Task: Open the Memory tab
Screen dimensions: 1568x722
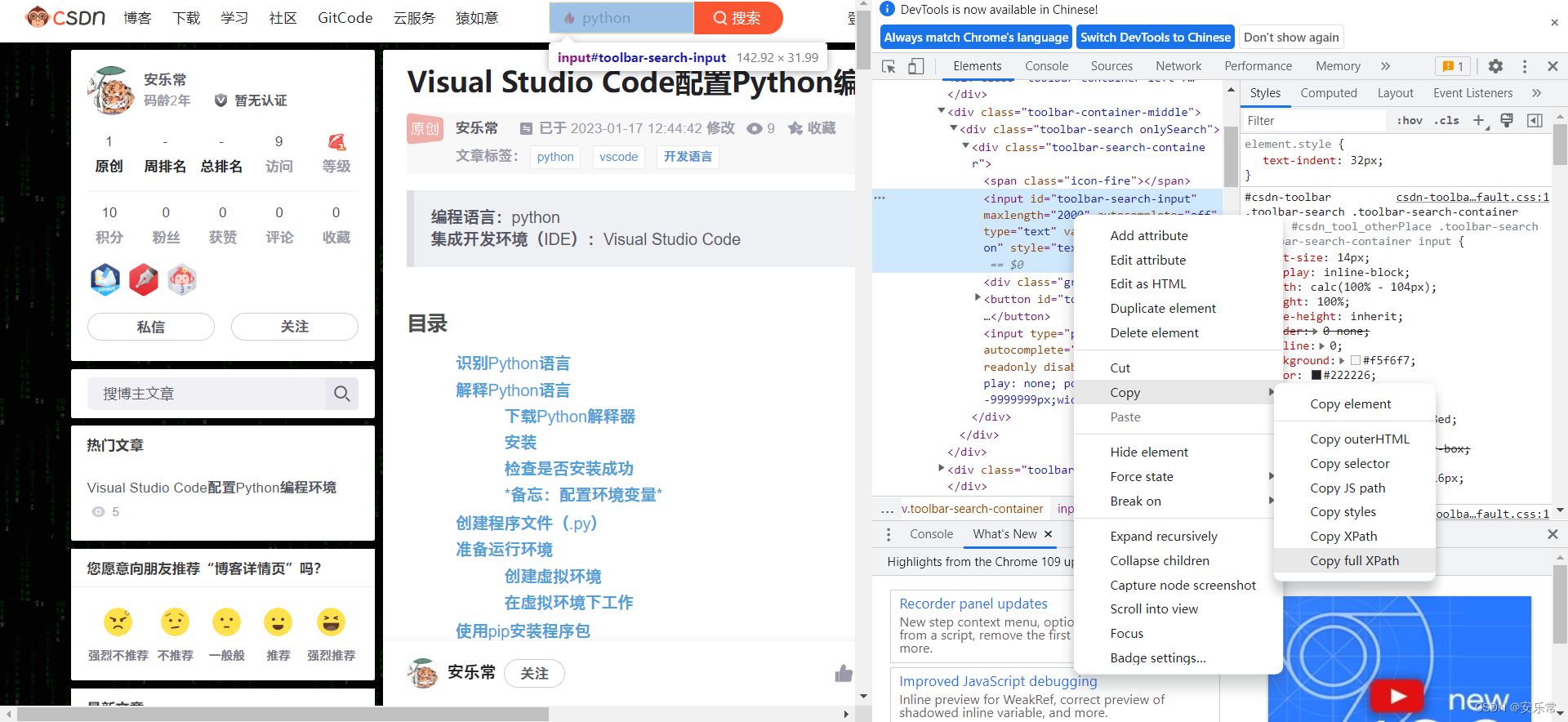Action: click(x=1338, y=66)
